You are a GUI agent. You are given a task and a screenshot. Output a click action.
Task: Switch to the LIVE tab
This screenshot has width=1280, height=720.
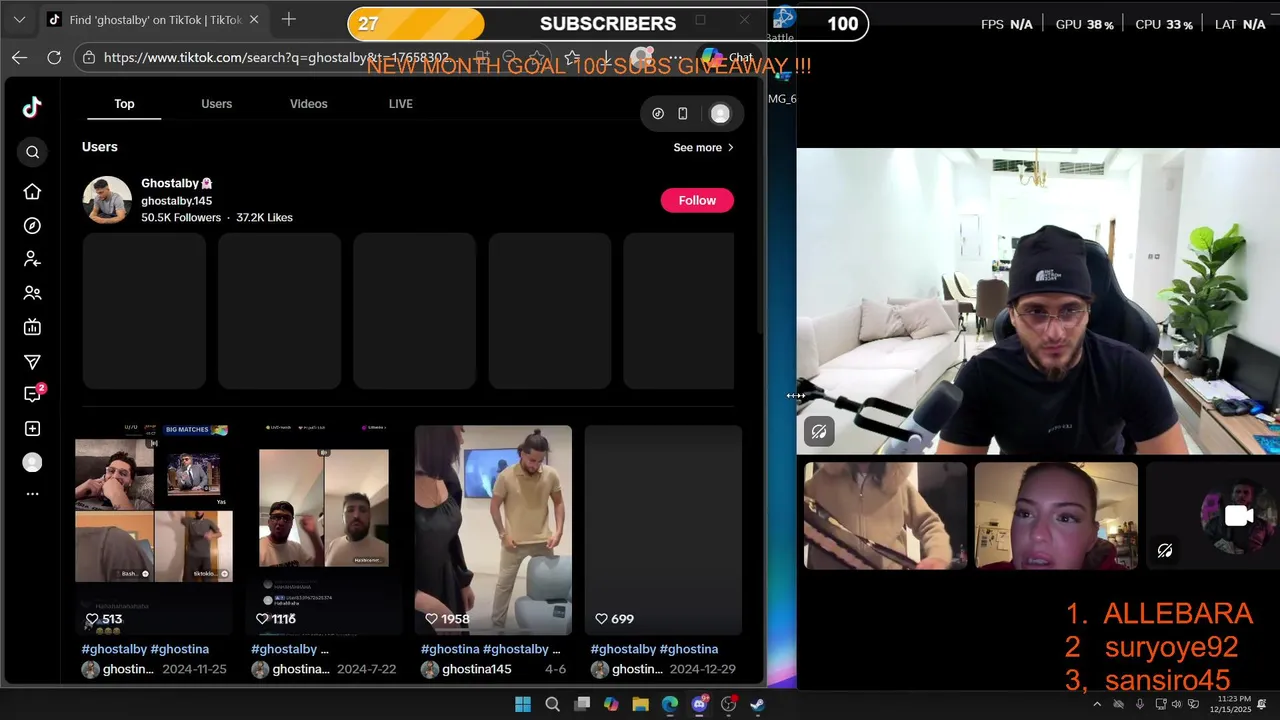click(x=401, y=104)
